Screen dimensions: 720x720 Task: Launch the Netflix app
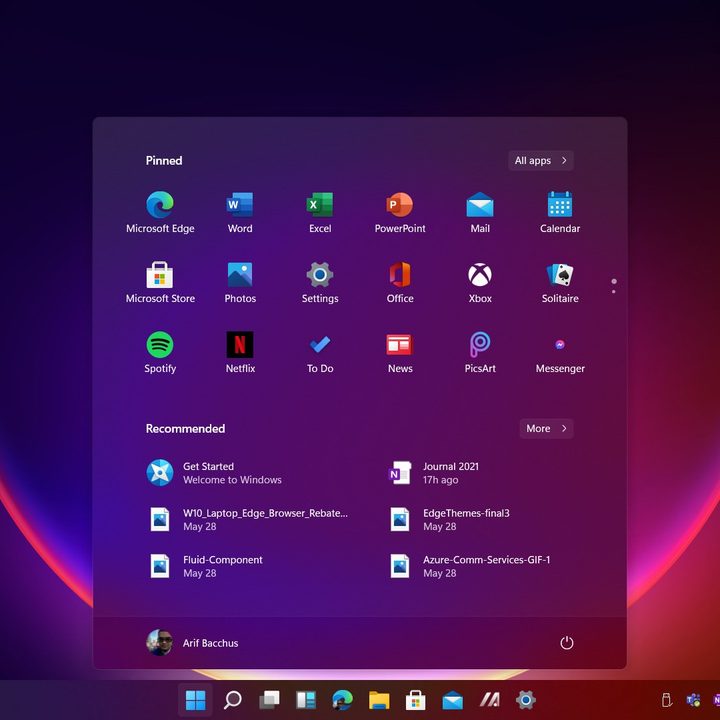pyautogui.click(x=240, y=352)
